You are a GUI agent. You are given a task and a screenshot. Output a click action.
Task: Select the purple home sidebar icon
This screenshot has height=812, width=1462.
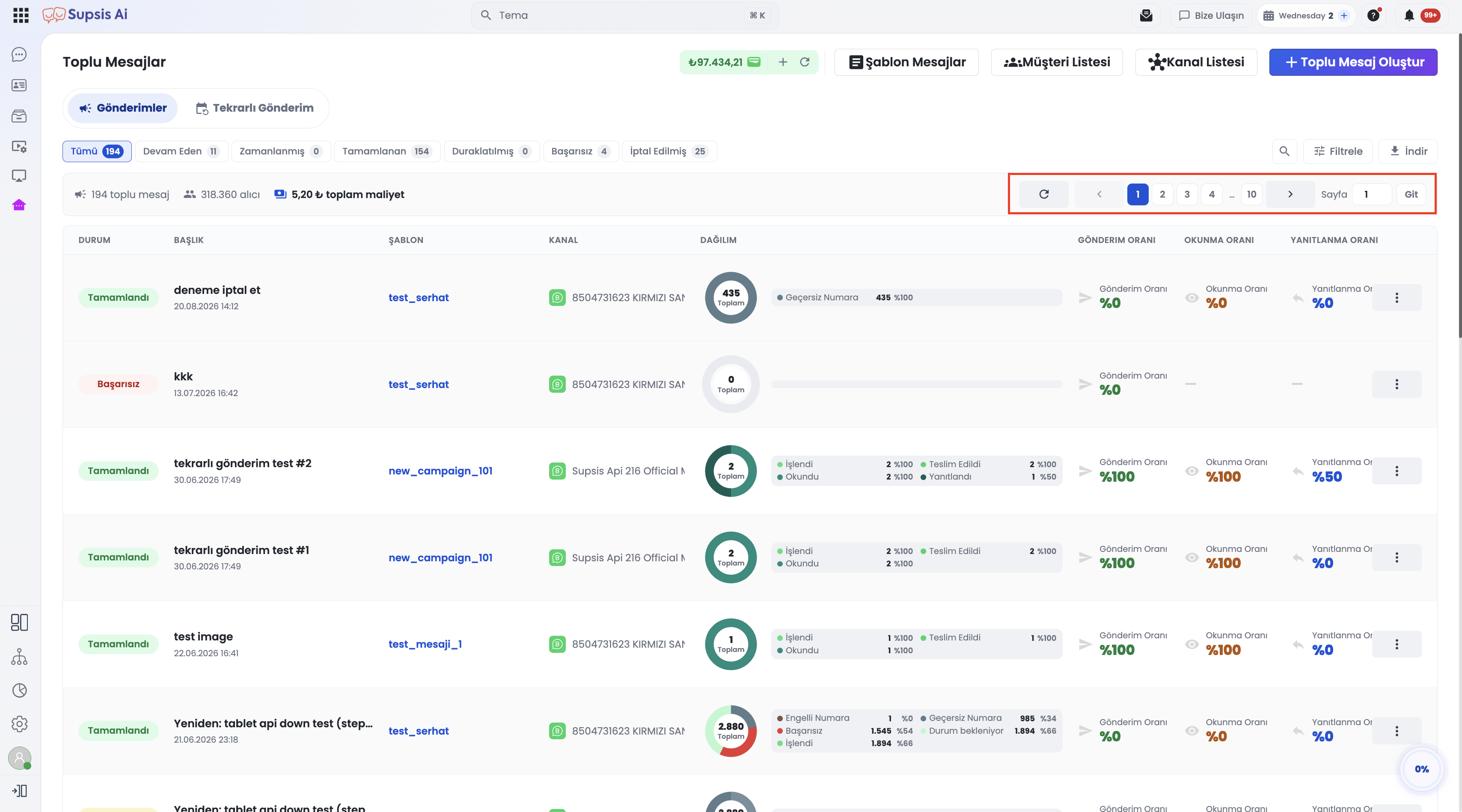tap(19, 205)
